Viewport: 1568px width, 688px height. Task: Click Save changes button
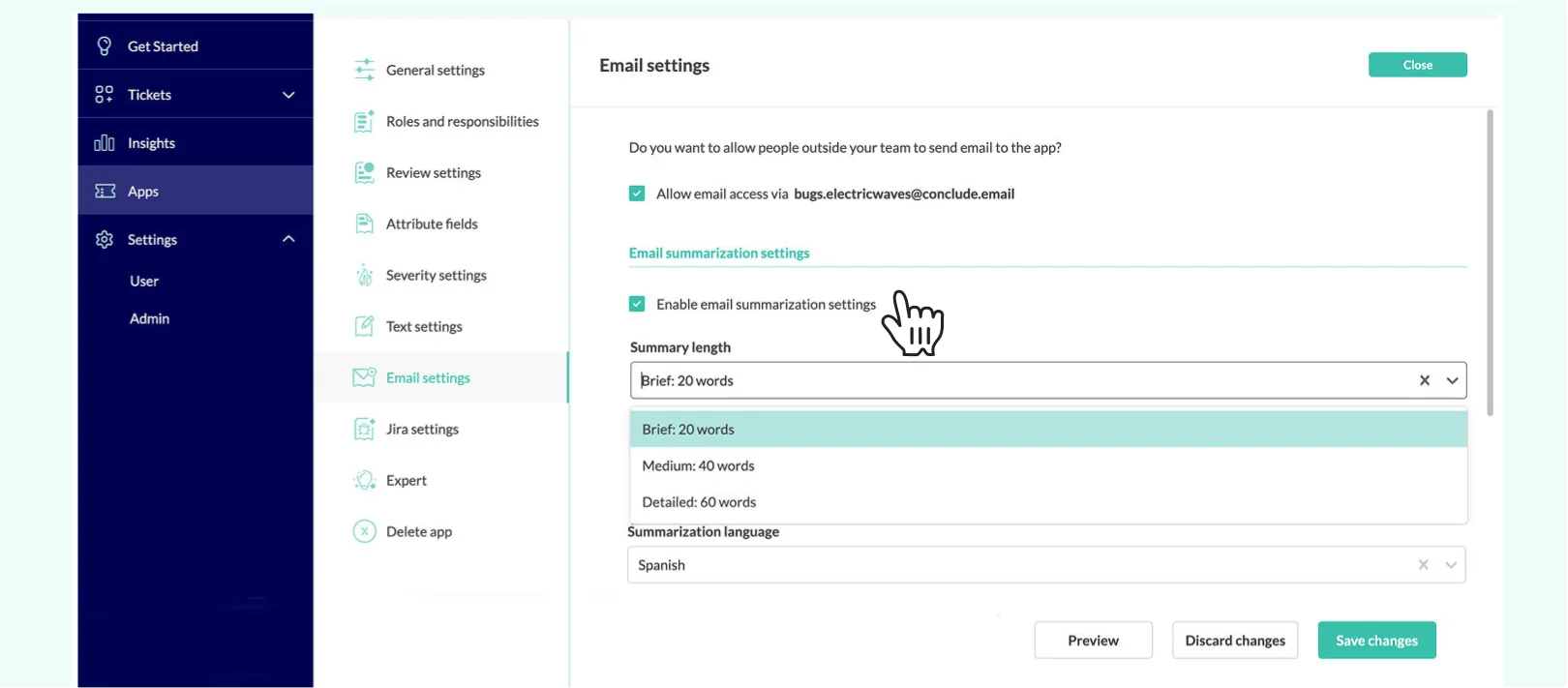(x=1376, y=641)
